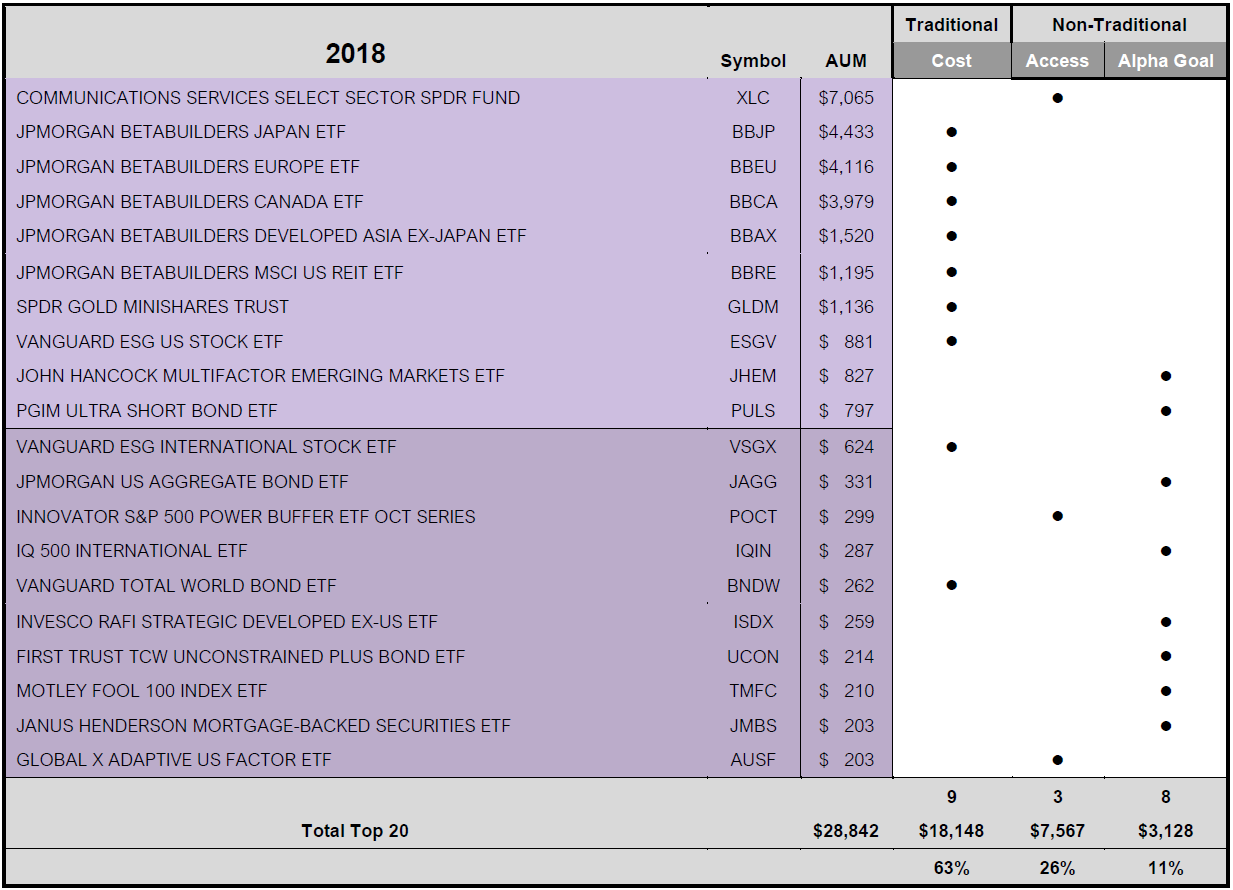Screen dimensions: 1233x890
Task: Select JOHN HANCOCK MULTIFACTOR EMERGING MARKETS ETF
Action: [x=261, y=376]
